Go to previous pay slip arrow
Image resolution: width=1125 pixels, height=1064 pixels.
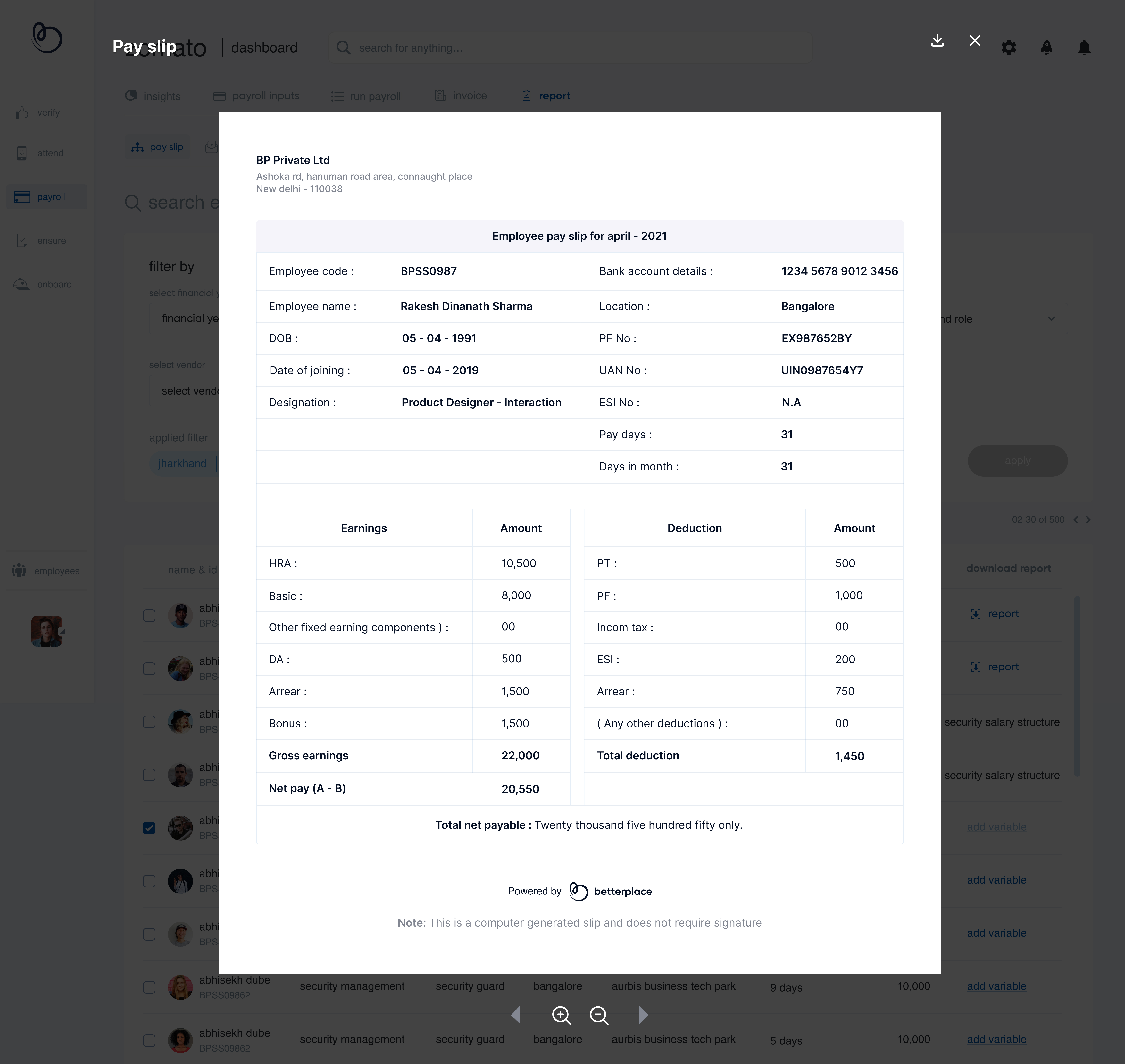point(516,1015)
